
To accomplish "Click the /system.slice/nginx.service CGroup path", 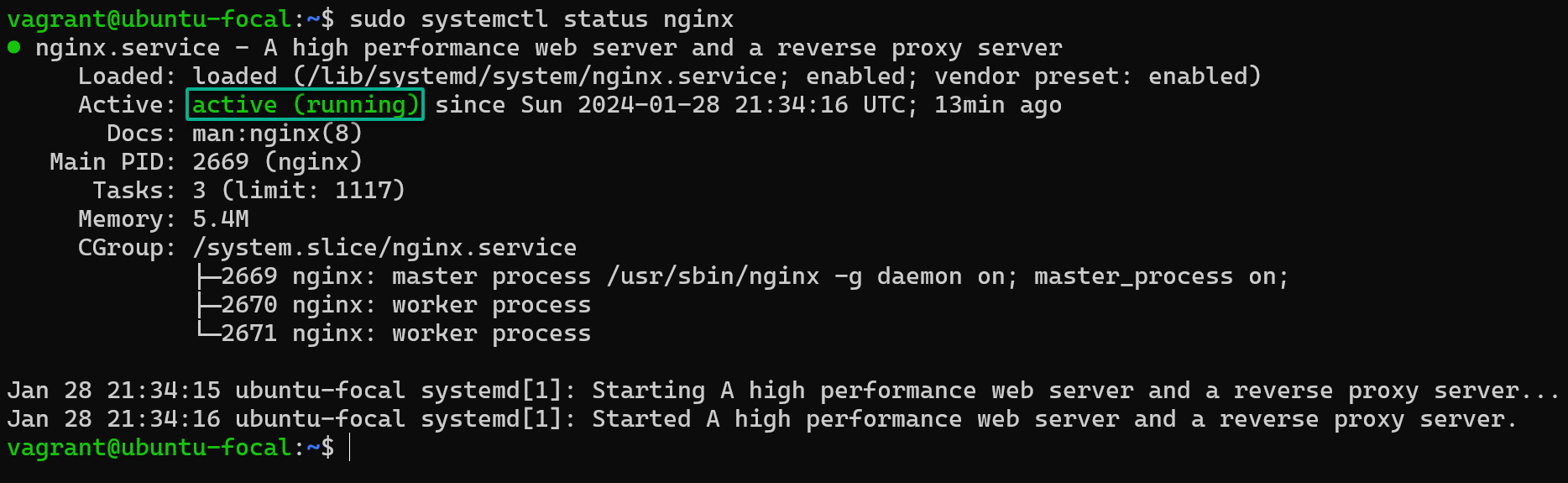I will coord(384,248).
